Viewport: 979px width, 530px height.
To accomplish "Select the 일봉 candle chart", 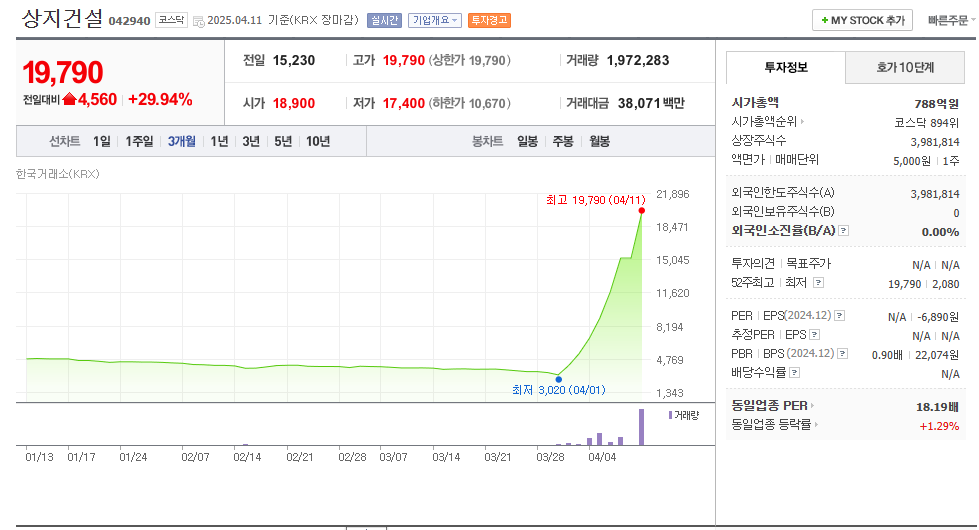I will [528, 142].
